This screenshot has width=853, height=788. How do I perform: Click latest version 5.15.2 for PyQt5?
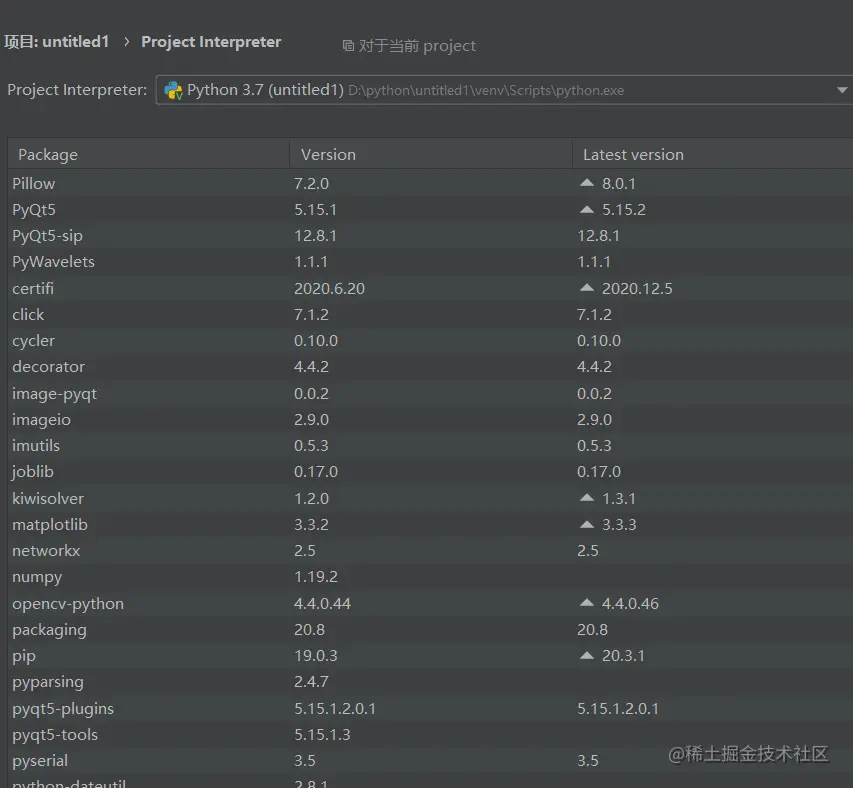623,209
